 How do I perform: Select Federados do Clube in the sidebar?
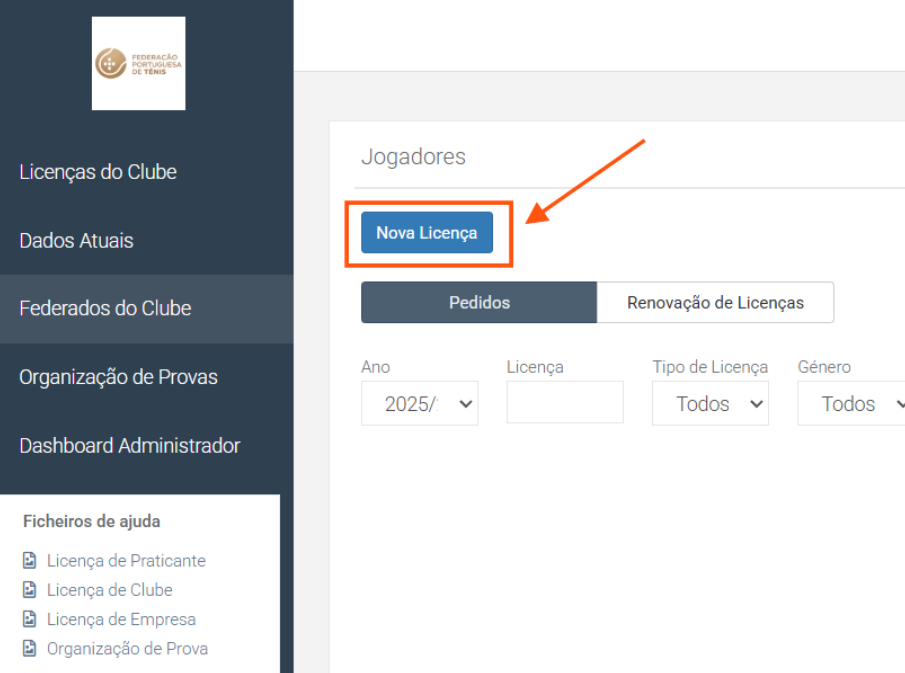[105, 309]
